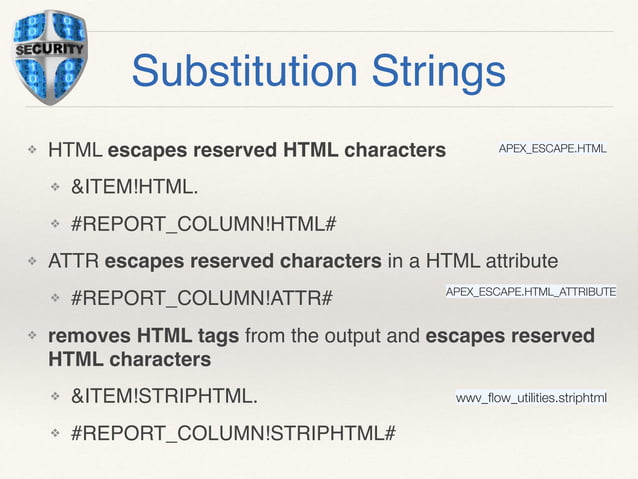Click the 'removes HTML tags' bold text

[145, 336]
